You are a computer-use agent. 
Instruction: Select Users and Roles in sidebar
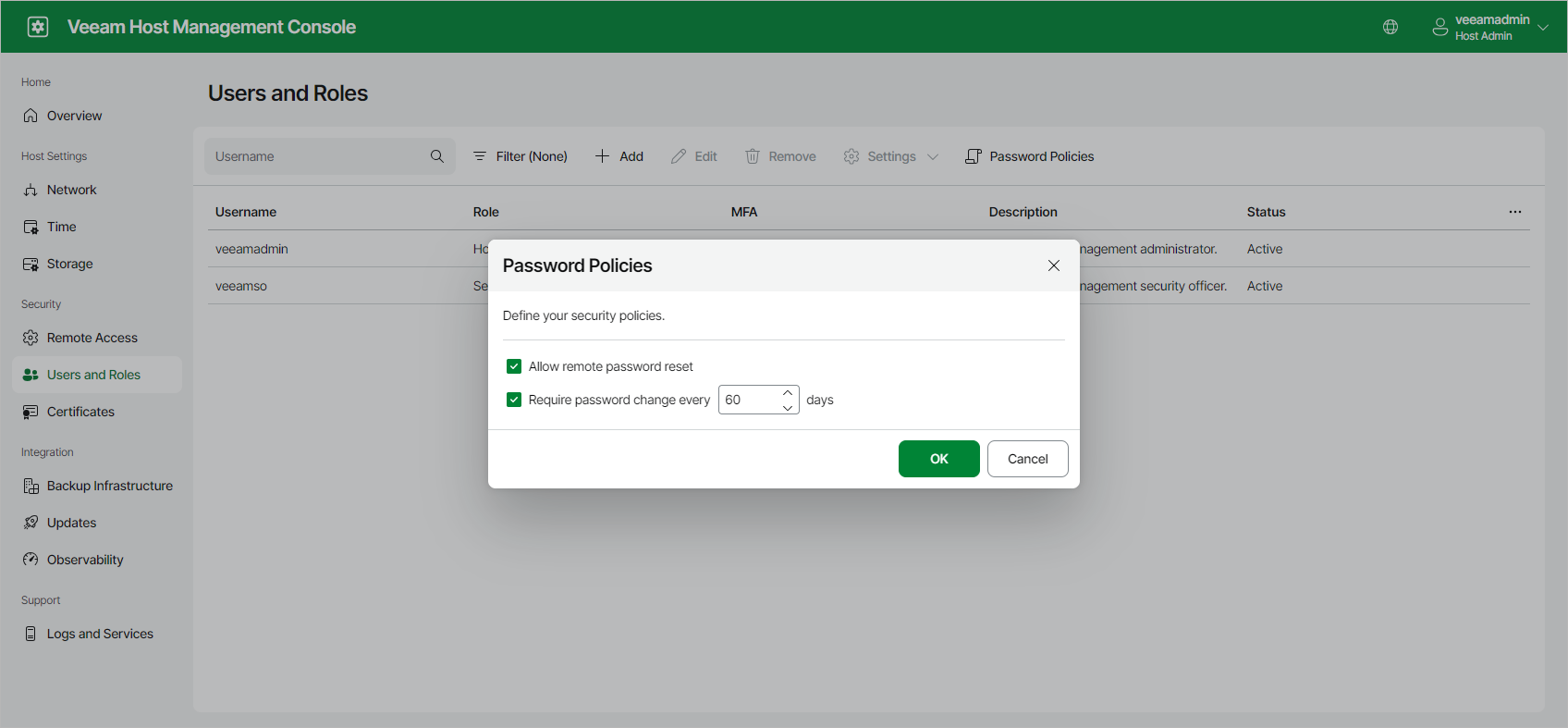[x=97, y=375]
